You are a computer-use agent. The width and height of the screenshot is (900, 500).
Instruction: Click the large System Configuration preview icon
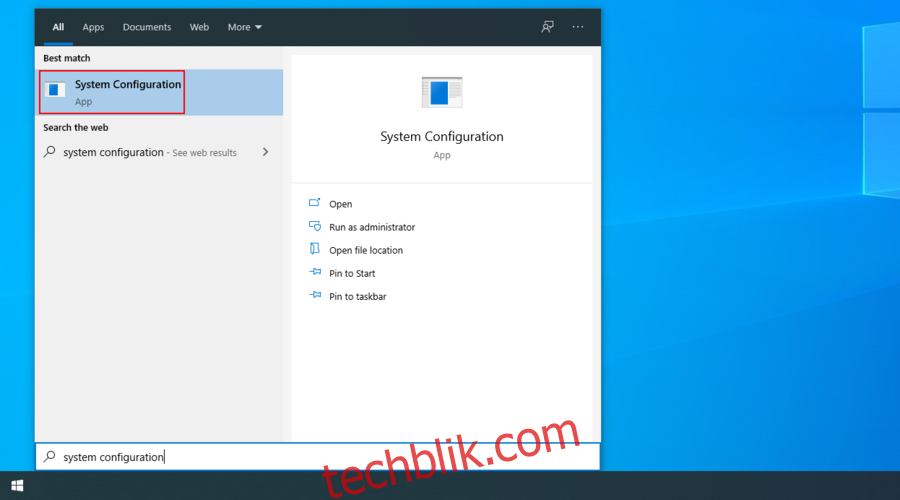click(x=442, y=92)
